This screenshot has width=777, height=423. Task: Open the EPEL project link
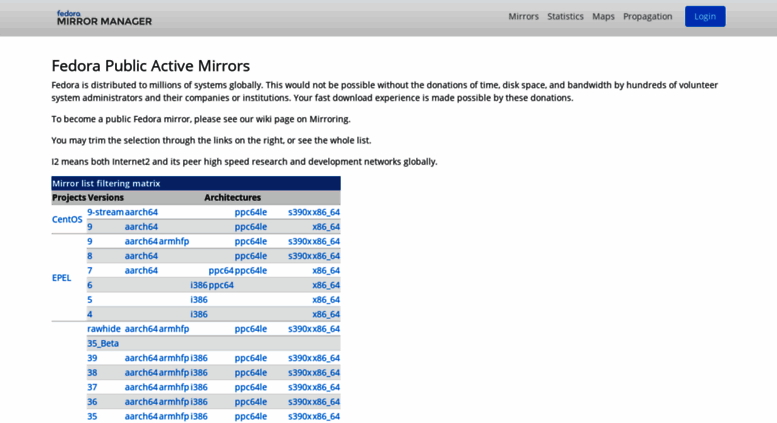(61, 278)
